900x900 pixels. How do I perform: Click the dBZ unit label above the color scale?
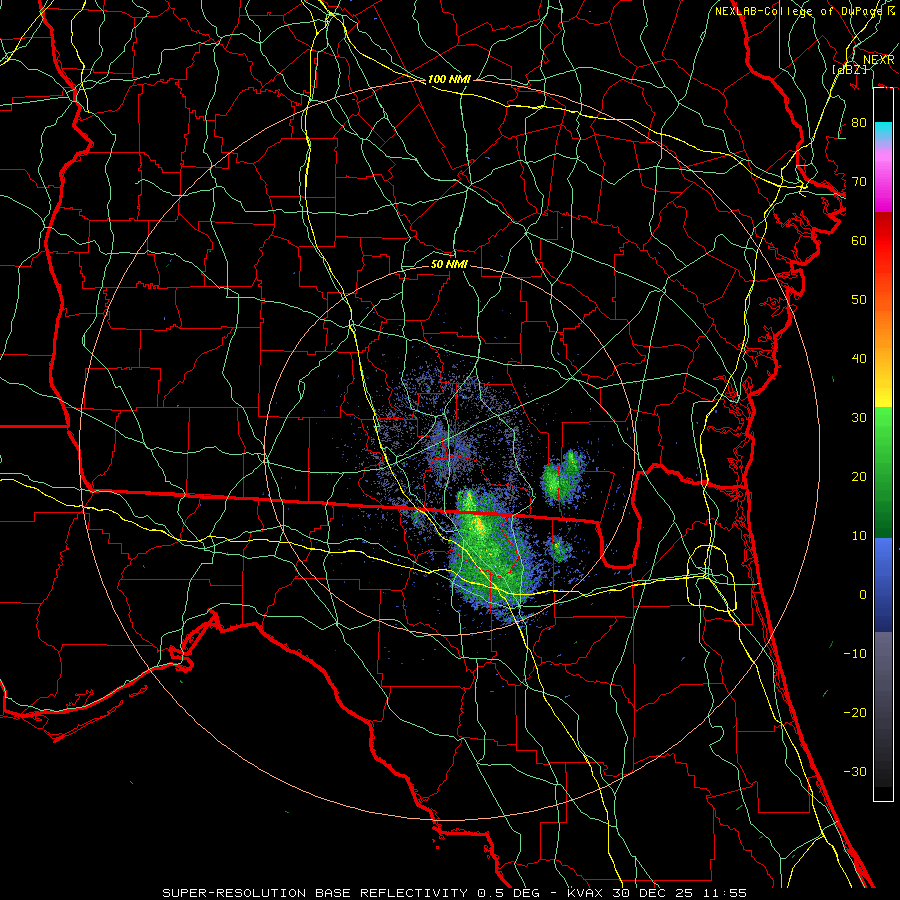pos(849,69)
